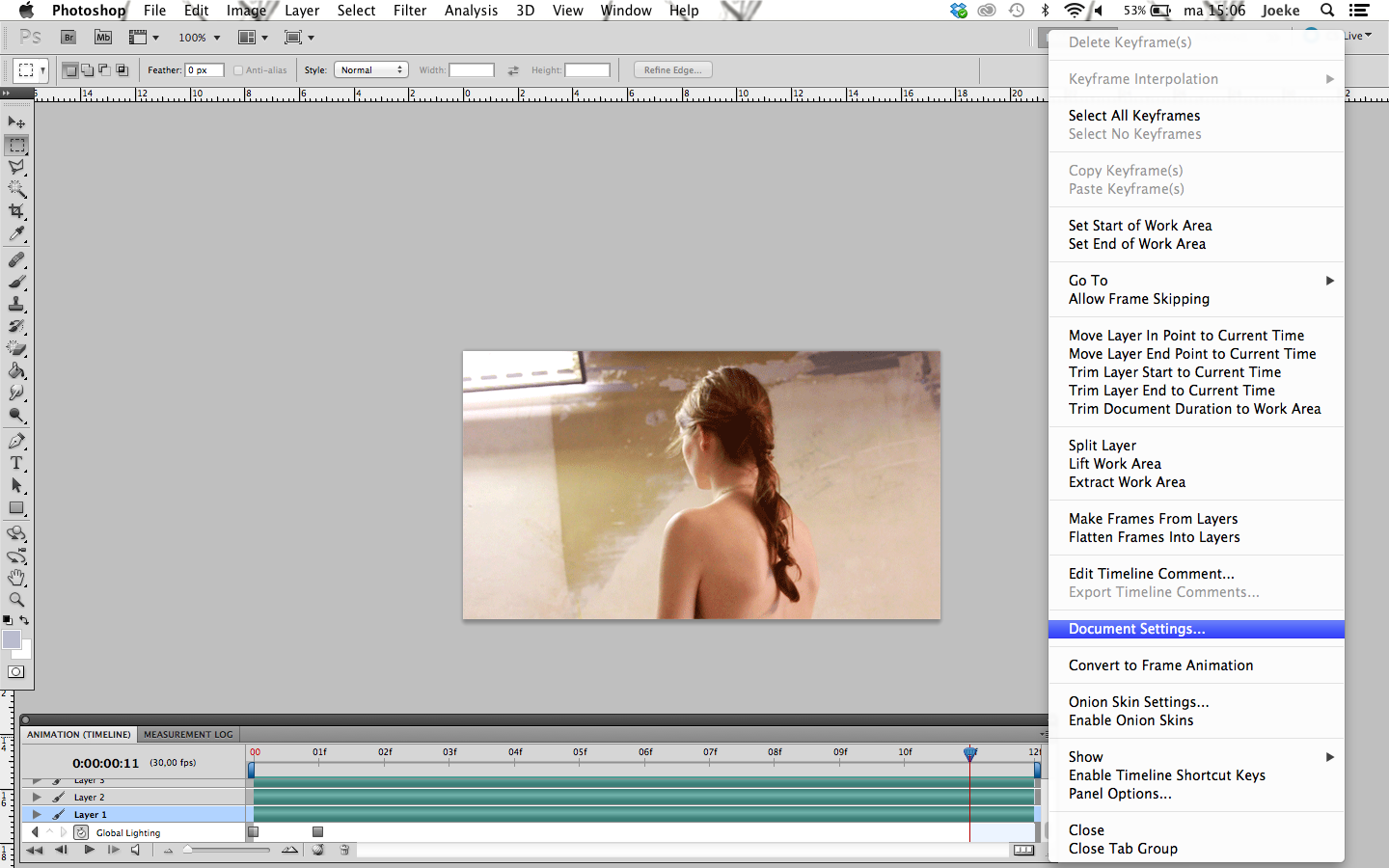Image resolution: width=1389 pixels, height=868 pixels.
Task: Select the Spot Healing Brush tool
Action: (16, 260)
